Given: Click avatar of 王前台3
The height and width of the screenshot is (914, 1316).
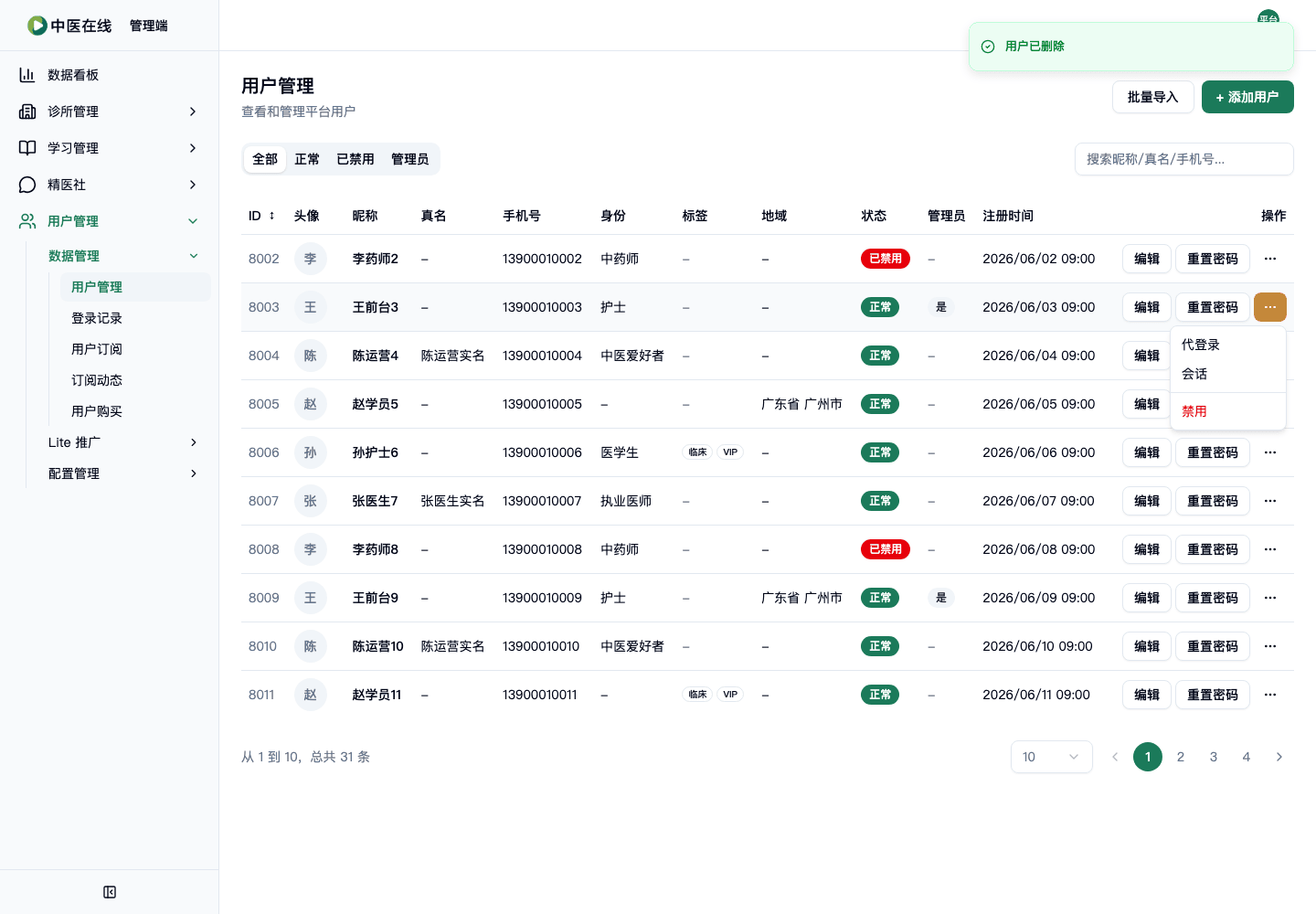Looking at the screenshot, I should 311,307.
